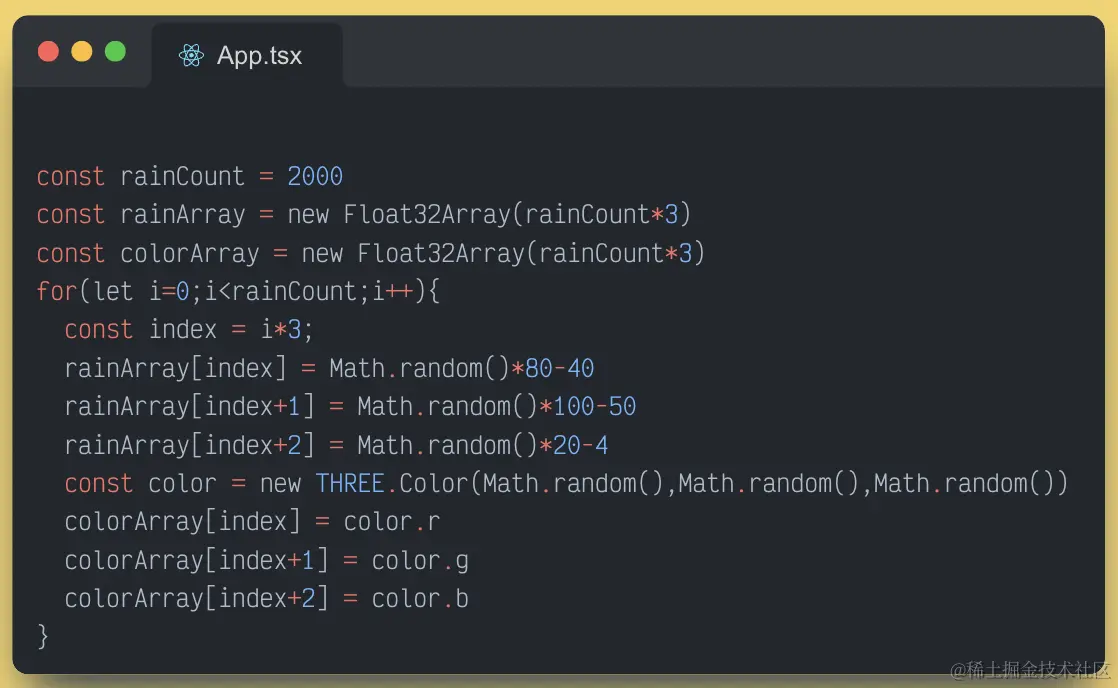Click the line "colorArray[index+2] = color.b"
The width and height of the screenshot is (1118, 688).
(x=267, y=599)
